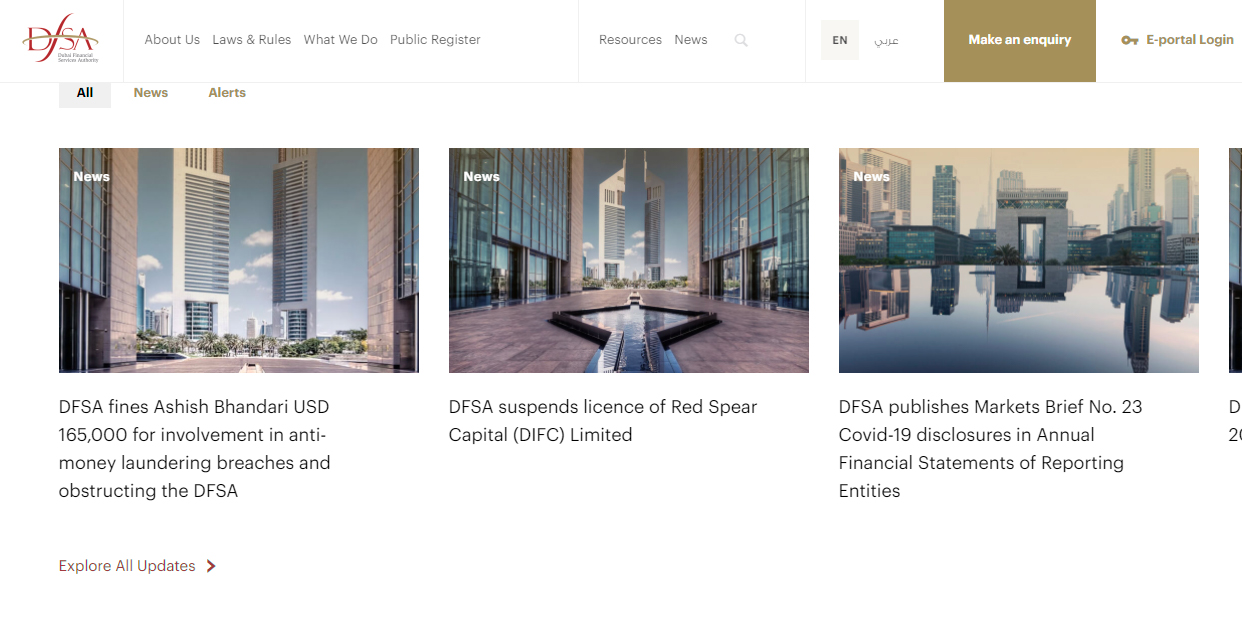Select the News filter tab
Screen dimensions: 1242x644
click(x=151, y=92)
